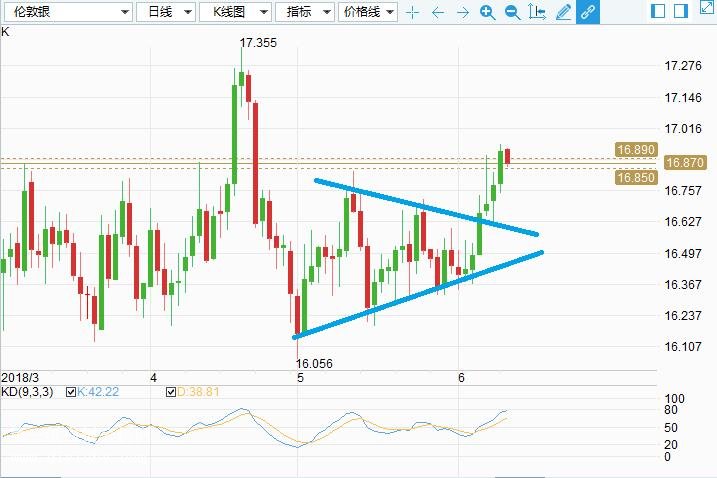The height and width of the screenshot is (478, 717).
Task: Activate the crosshair cursor tool
Action: click(412, 12)
